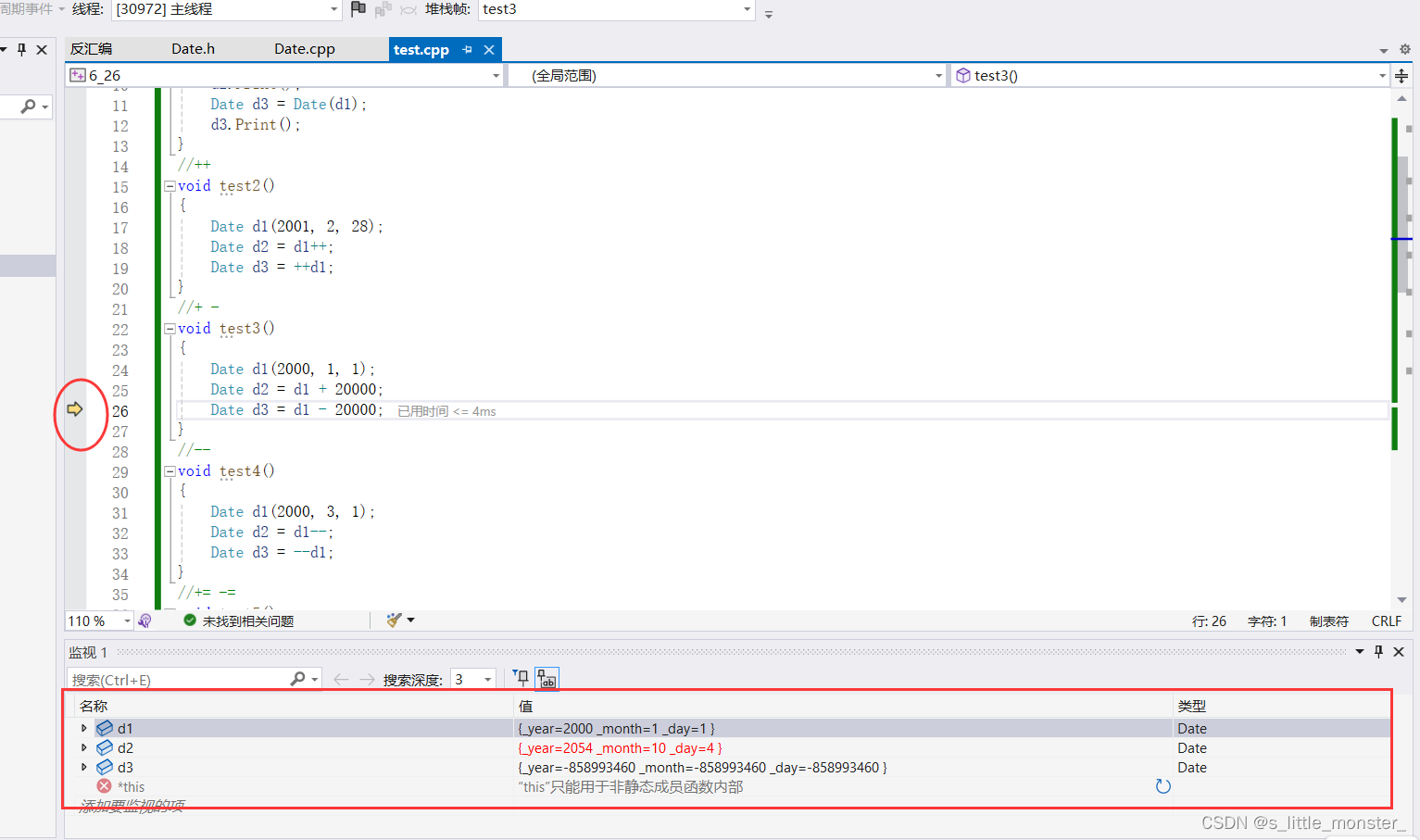Open debug toolbar overflow options arrow
1420x840 pixels.
click(x=769, y=14)
